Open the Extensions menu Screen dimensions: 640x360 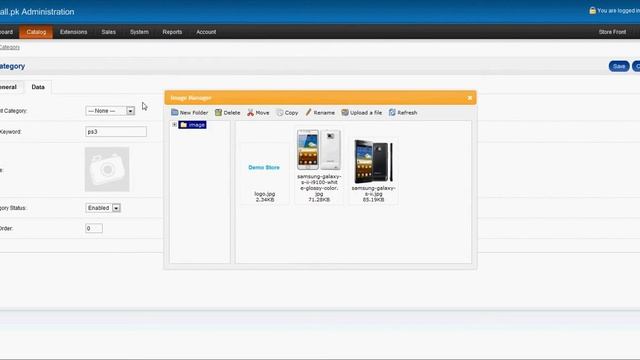pyautogui.click(x=73, y=32)
